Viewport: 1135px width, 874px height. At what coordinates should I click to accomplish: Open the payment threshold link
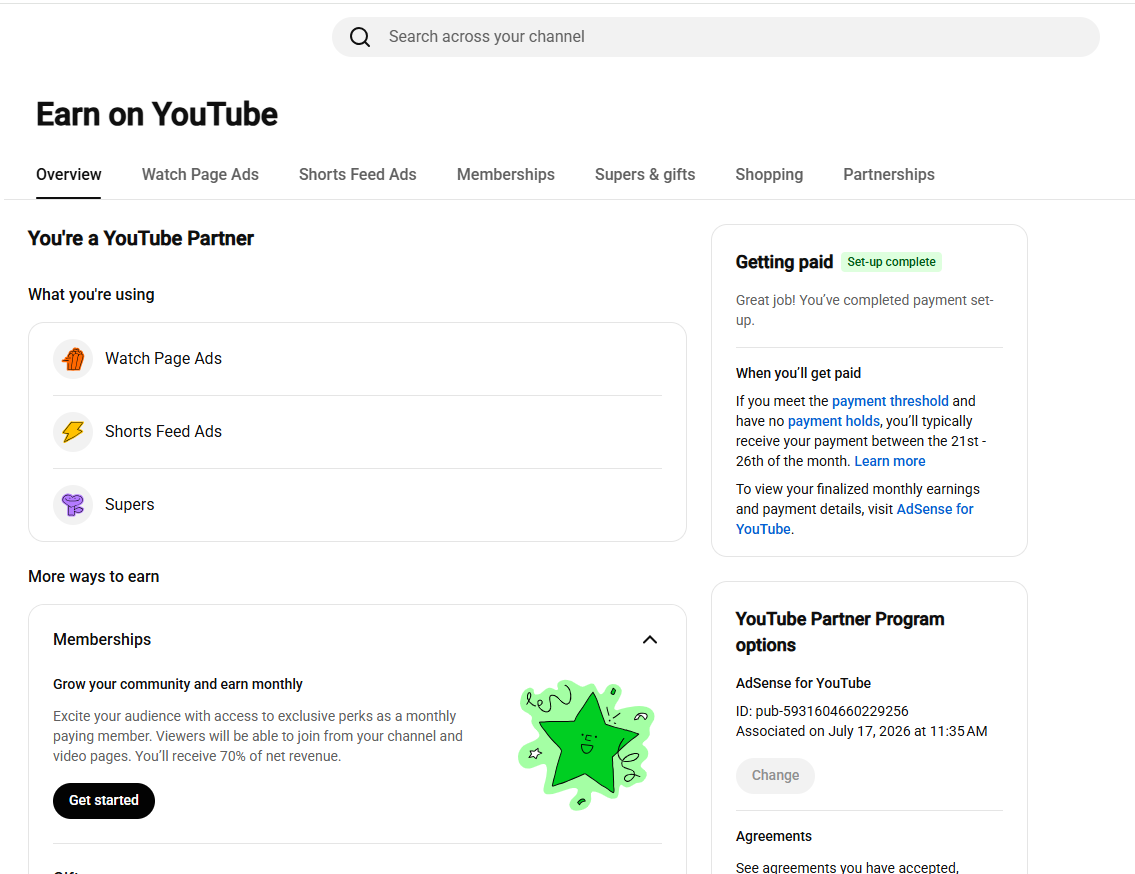pyautogui.click(x=890, y=401)
